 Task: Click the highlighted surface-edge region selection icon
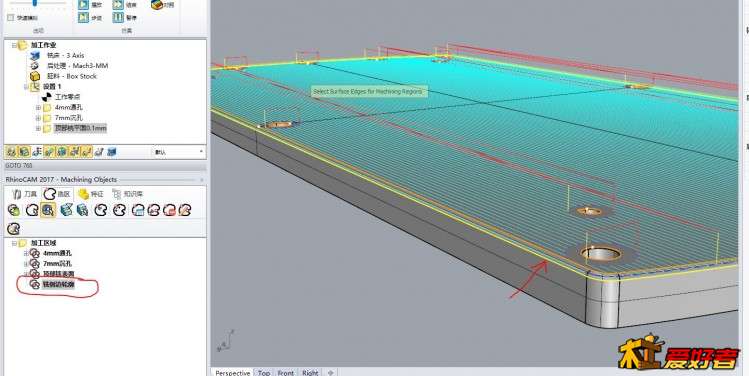click(x=48, y=210)
